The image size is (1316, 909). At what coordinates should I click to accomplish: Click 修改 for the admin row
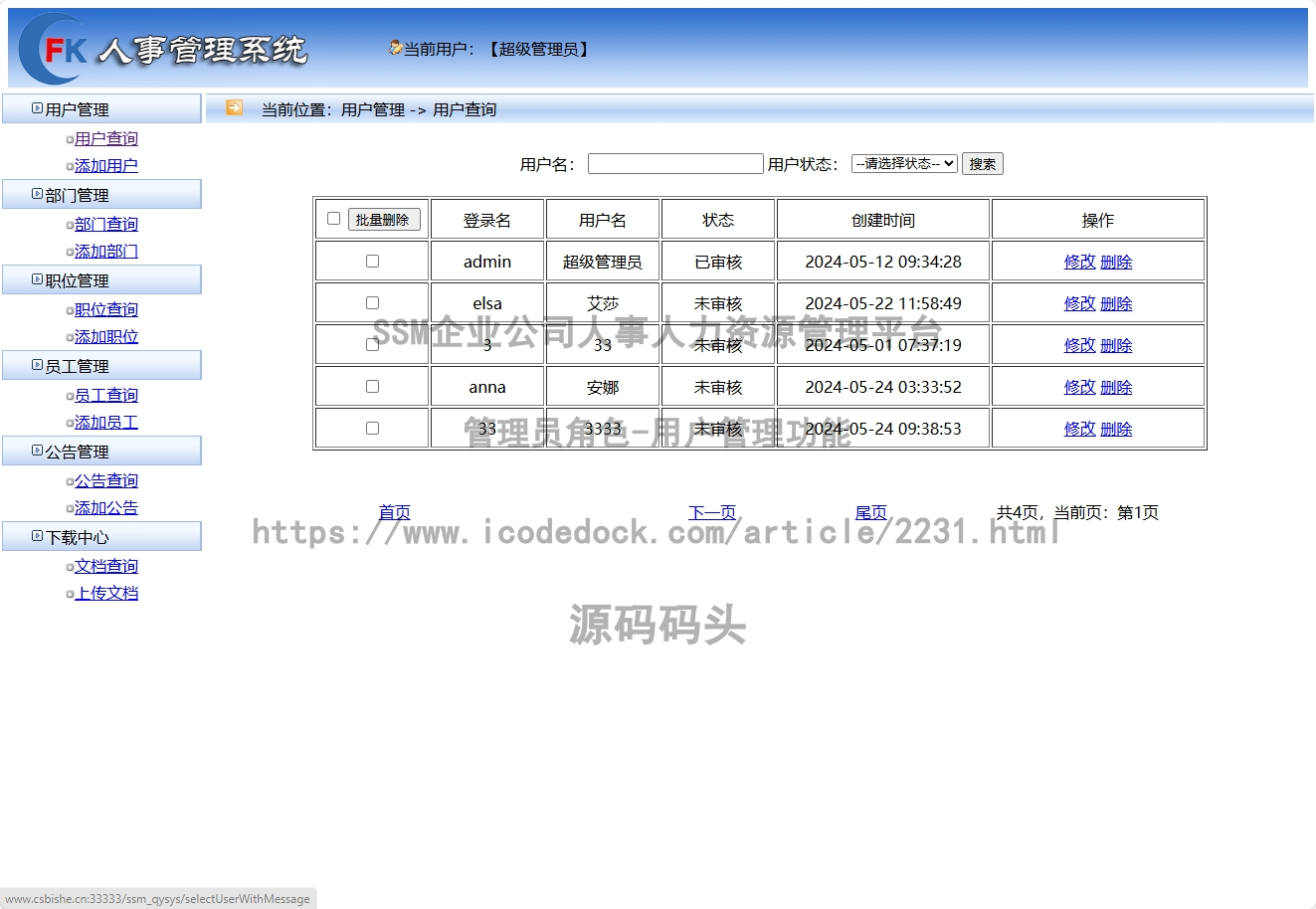1079,262
